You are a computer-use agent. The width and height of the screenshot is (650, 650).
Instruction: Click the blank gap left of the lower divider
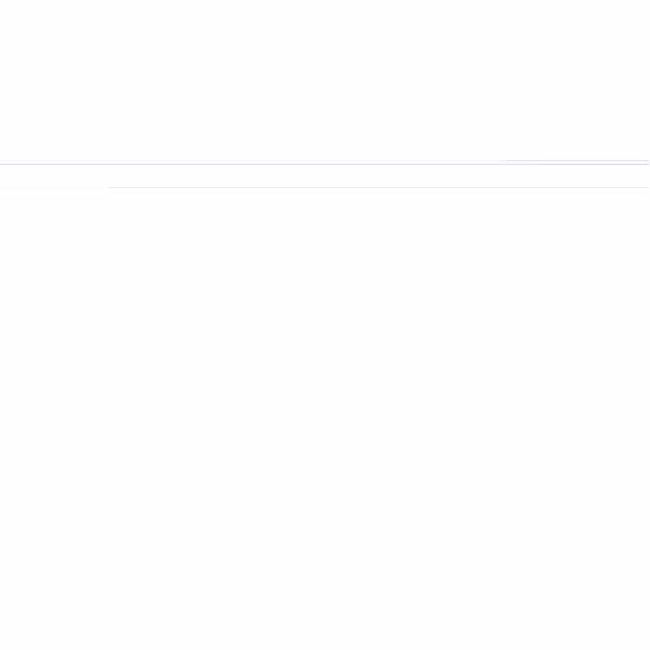click(52, 188)
